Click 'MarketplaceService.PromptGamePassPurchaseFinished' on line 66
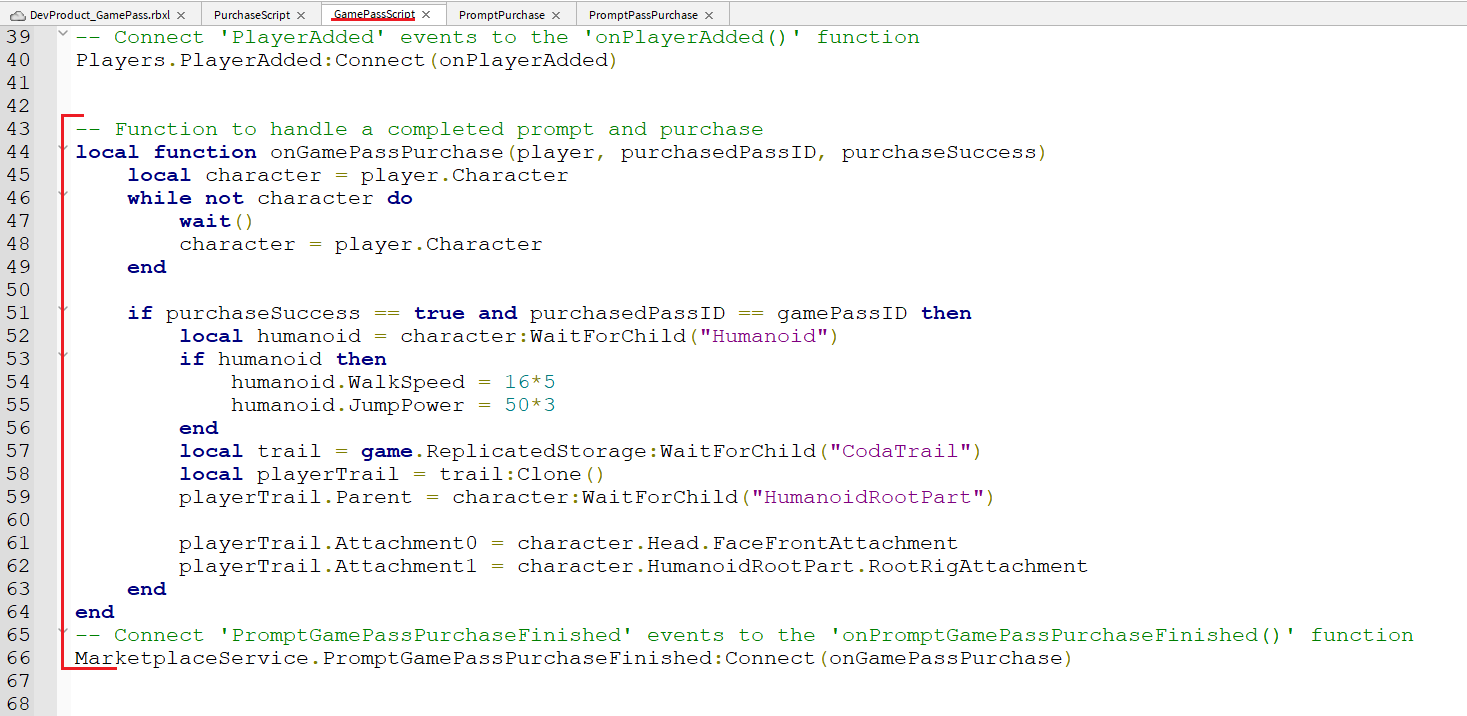This screenshot has height=716, width=1467. click(395, 658)
